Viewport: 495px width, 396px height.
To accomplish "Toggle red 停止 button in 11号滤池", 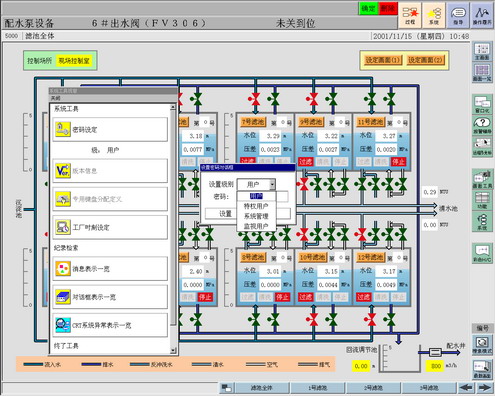I will click(x=398, y=162).
